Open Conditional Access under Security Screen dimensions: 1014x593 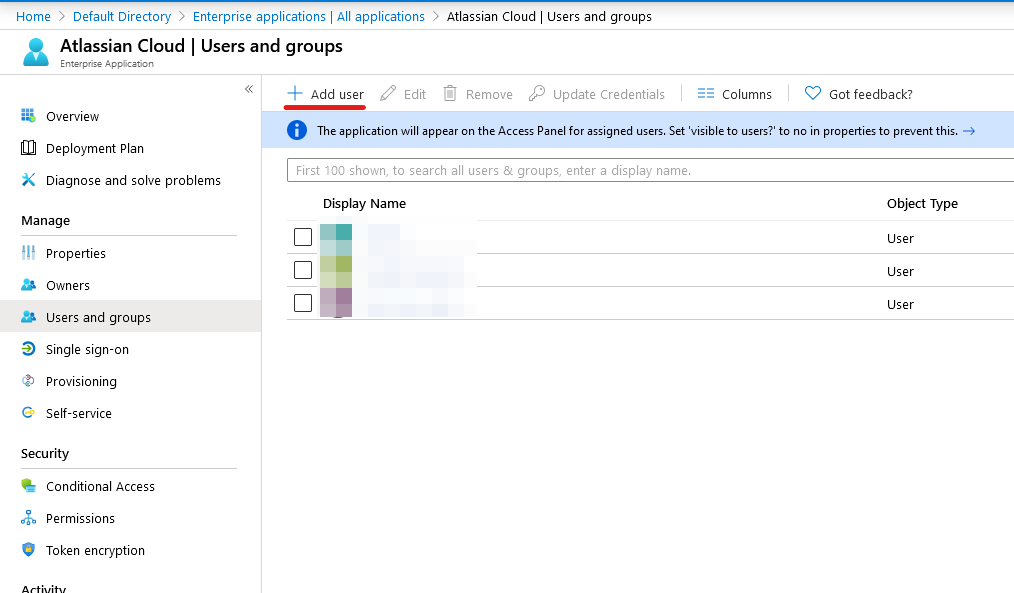(100, 486)
